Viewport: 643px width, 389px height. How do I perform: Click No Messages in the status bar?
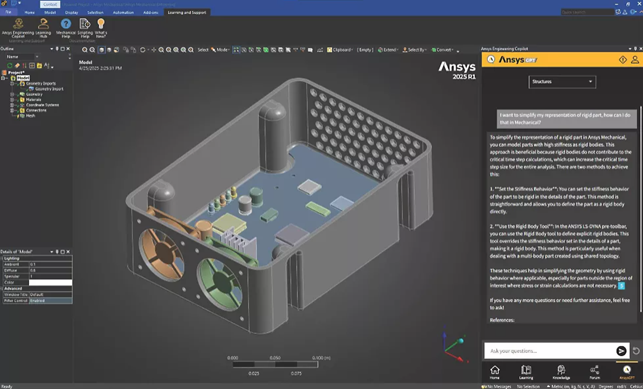[499, 386]
